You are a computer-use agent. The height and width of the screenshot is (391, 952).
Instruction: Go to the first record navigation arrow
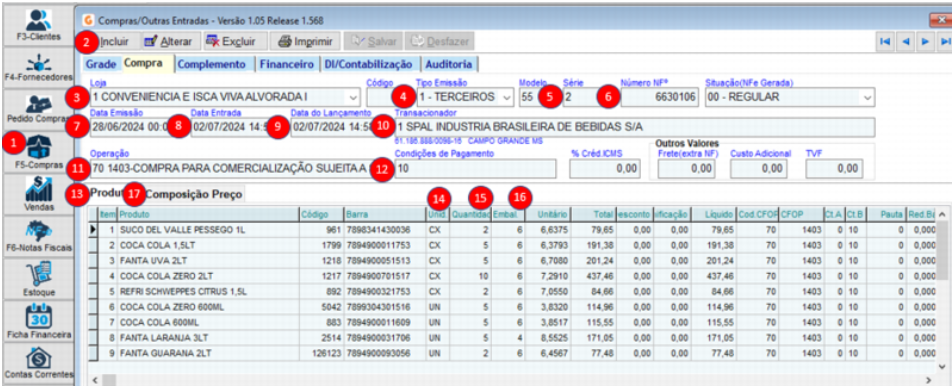pyautogui.click(x=885, y=41)
